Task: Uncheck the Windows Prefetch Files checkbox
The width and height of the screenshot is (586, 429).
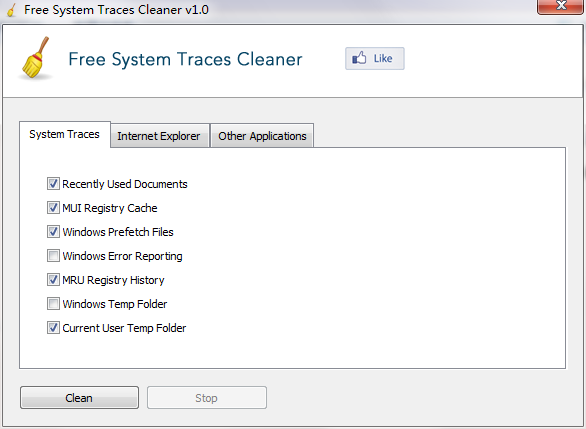Action: click(53, 231)
